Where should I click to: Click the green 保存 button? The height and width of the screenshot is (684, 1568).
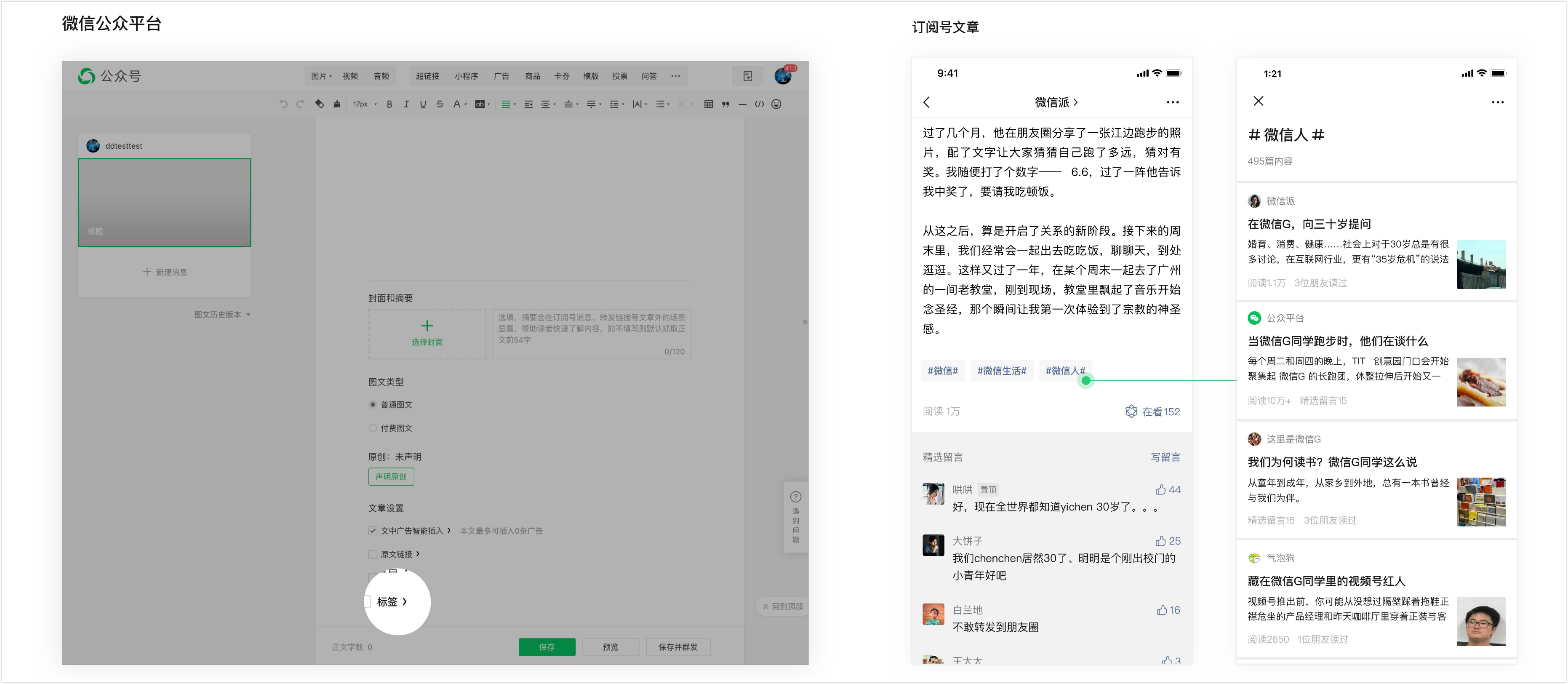point(547,647)
